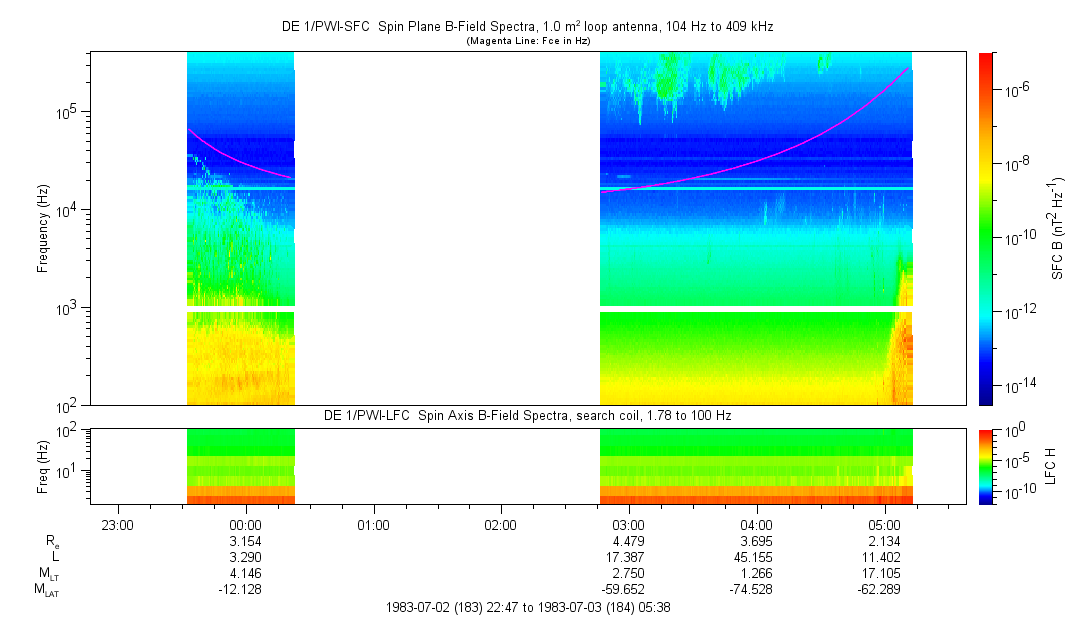This screenshot has height=620, width=1083.
Task: Click the Magenta Line Fce subtitle text
Action: click(529, 41)
